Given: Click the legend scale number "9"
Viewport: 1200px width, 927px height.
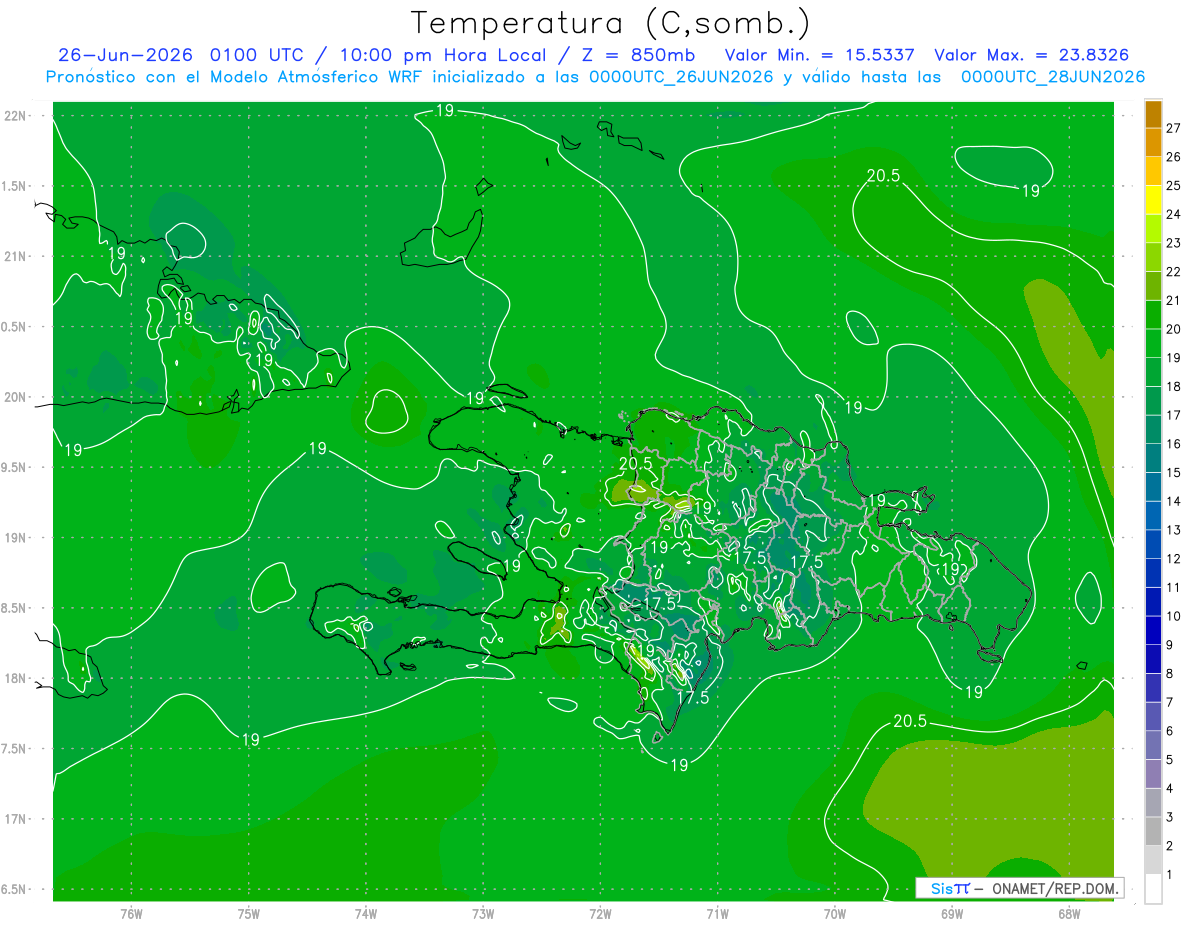Looking at the screenshot, I should pyautogui.click(x=1170, y=645).
